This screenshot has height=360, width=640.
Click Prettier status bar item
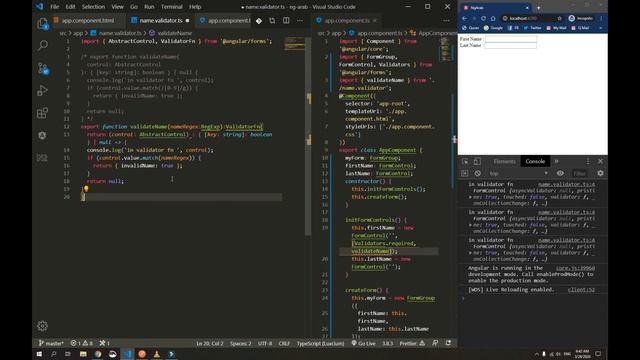click(412, 343)
